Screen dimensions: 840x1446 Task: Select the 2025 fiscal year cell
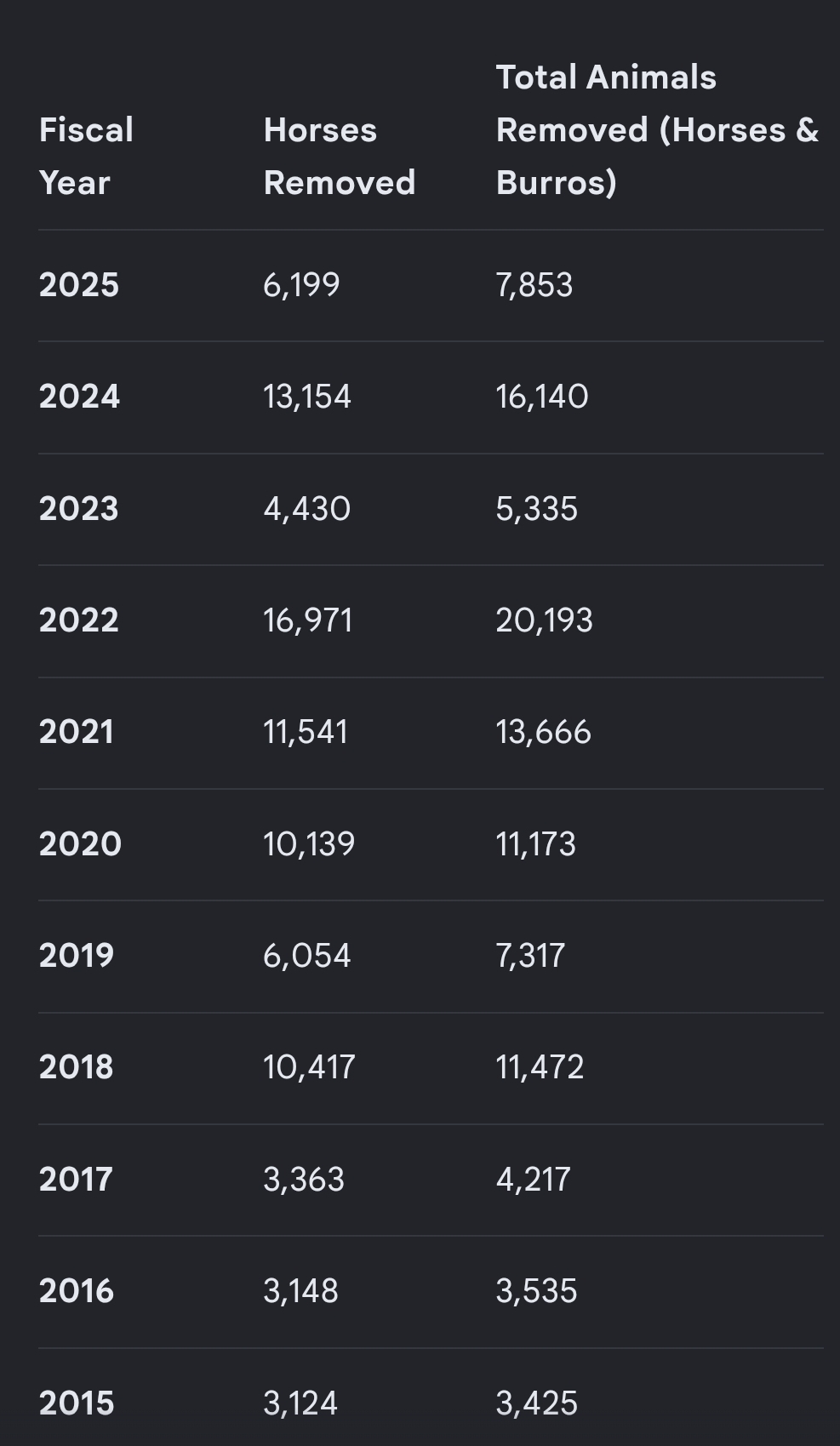click(79, 285)
